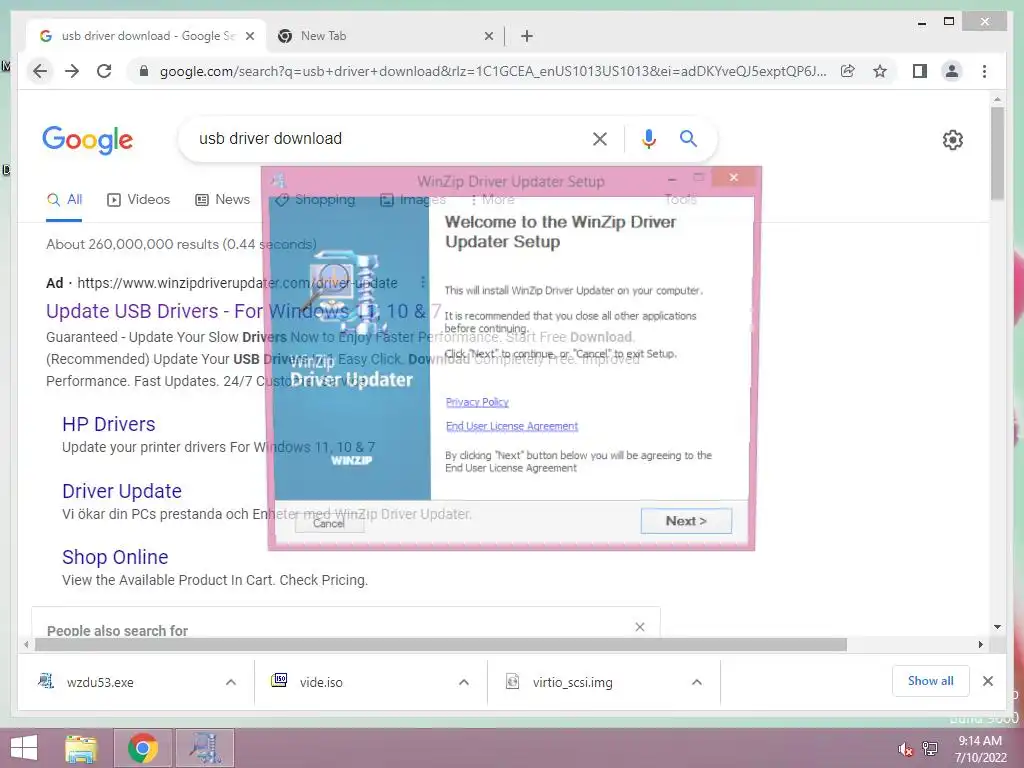Screen dimensions: 1024x768
Task: Share this page using address bar icon
Action: [x=848, y=71]
